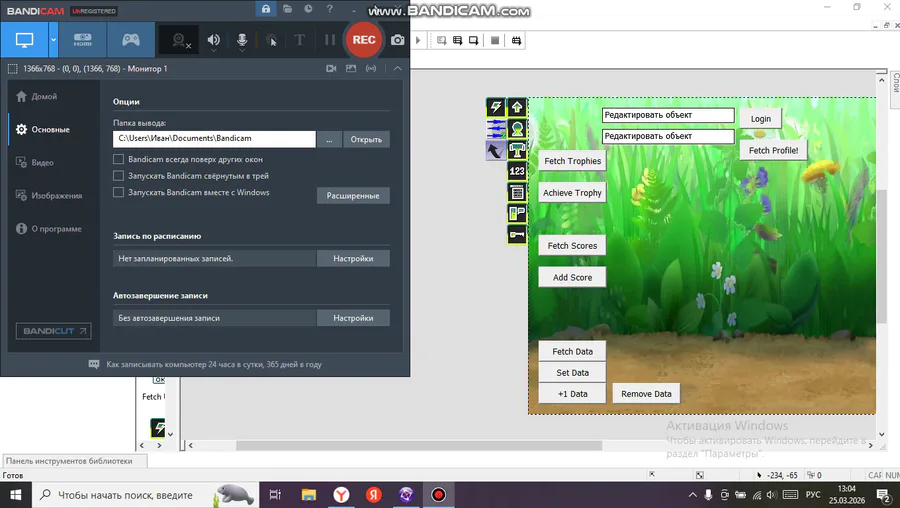This screenshot has height=508, width=900.
Task: Click the Открыть button
Action: (366, 139)
